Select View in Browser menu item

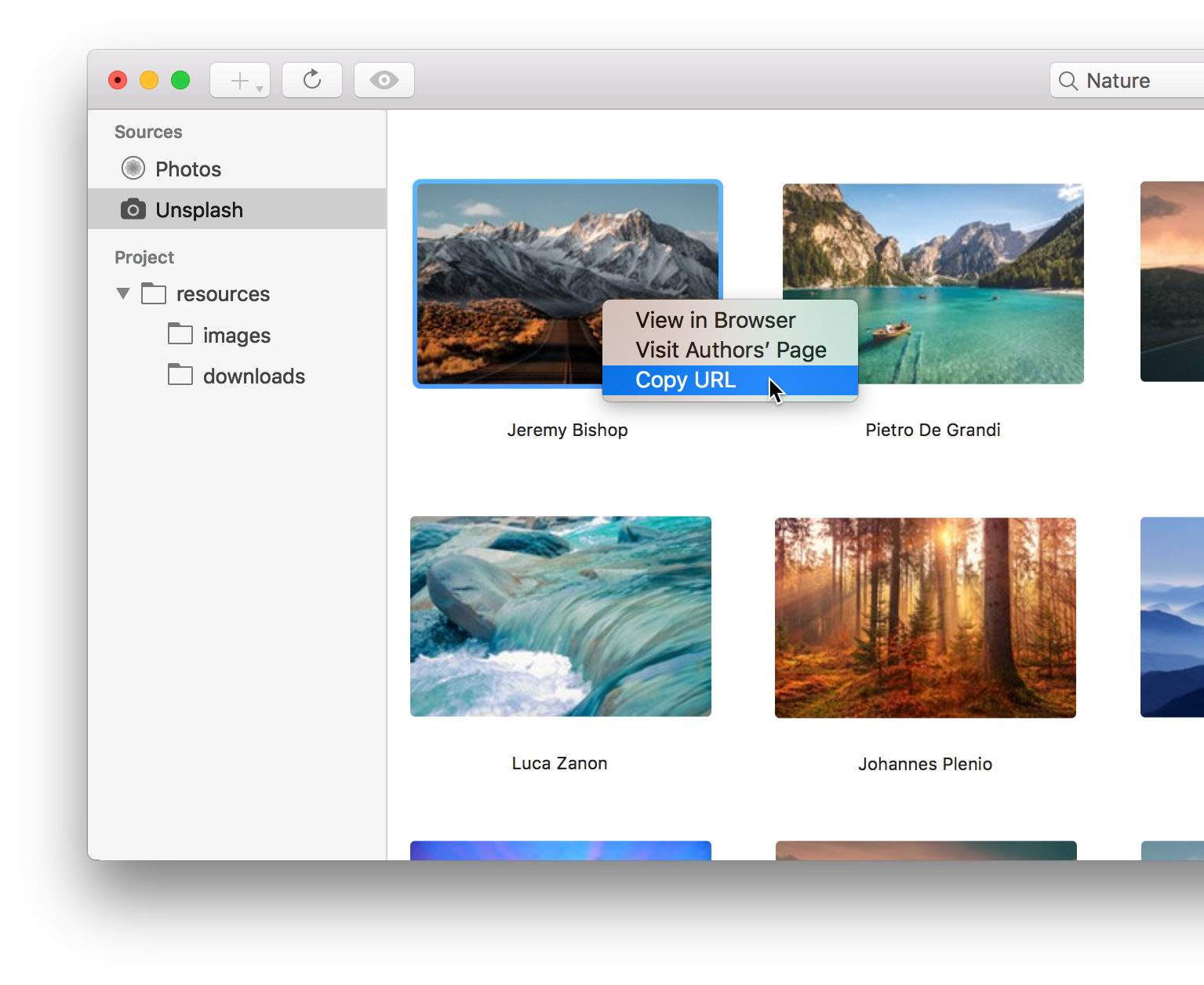pyautogui.click(x=715, y=321)
